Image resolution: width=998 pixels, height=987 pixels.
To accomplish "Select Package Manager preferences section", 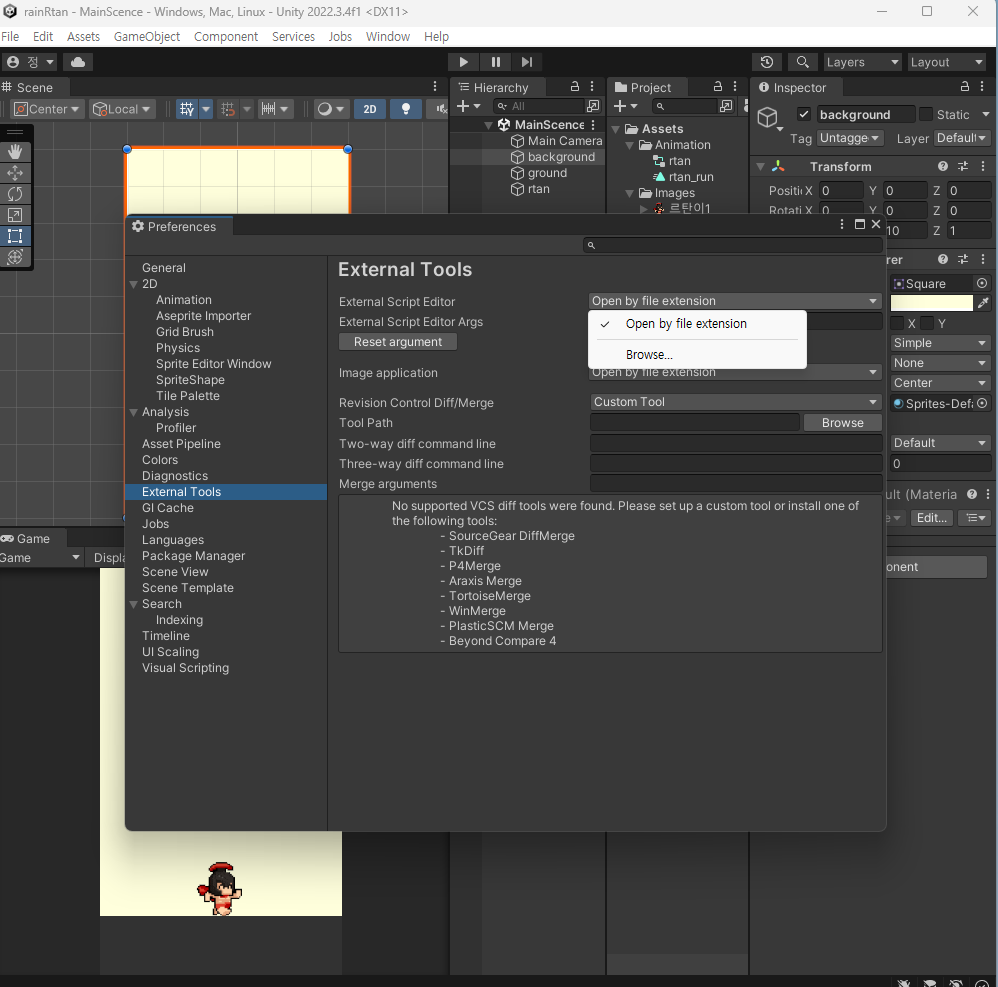I will pyautogui.click(x=193, y=556).
